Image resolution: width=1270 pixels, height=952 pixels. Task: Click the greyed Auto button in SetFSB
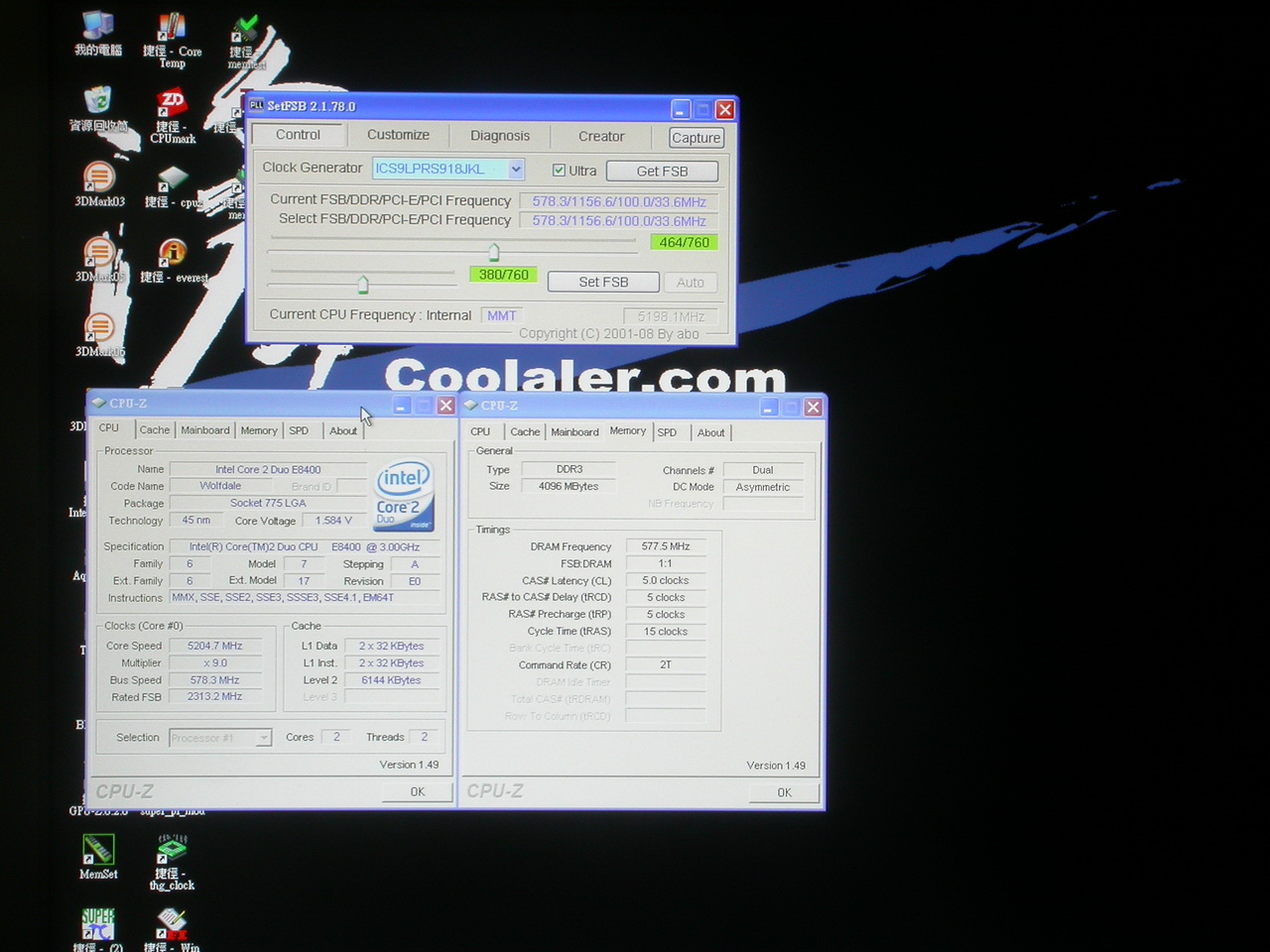pos(691,283)
